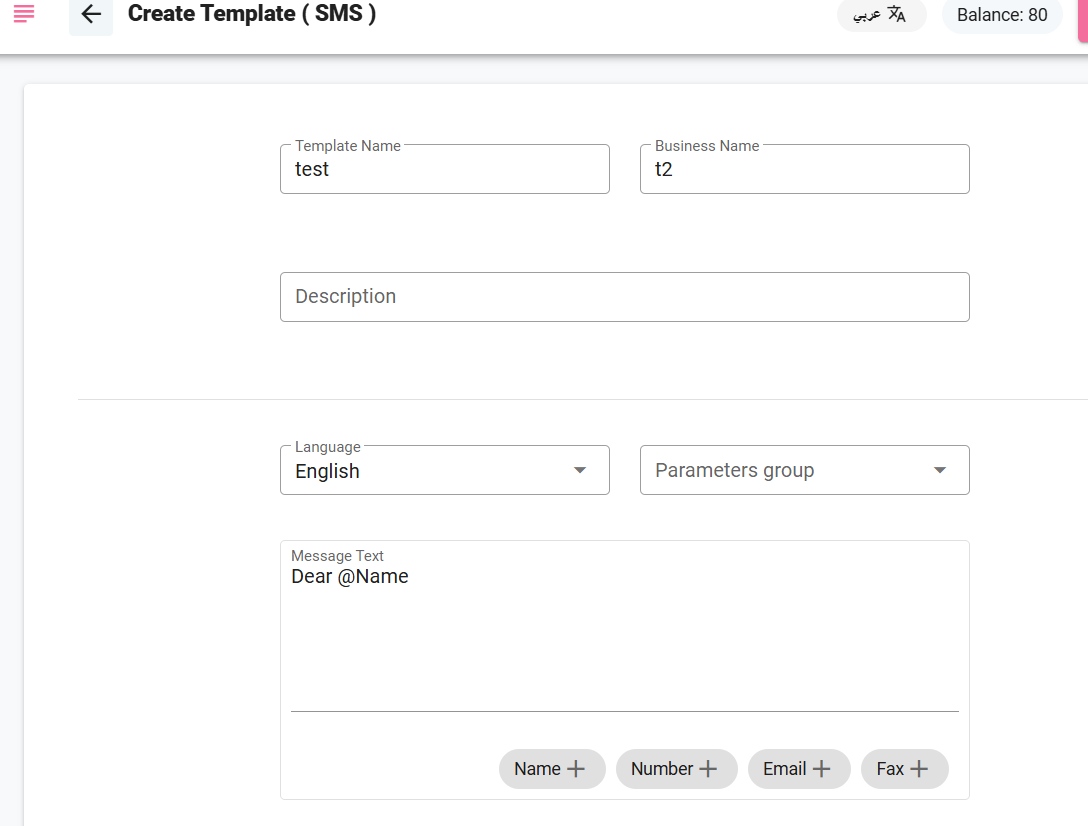This screenshot has height=826, width=1088.
Task: Insert the Fax parameter chip
Action: pyautogui.click(x=905, y=769)
